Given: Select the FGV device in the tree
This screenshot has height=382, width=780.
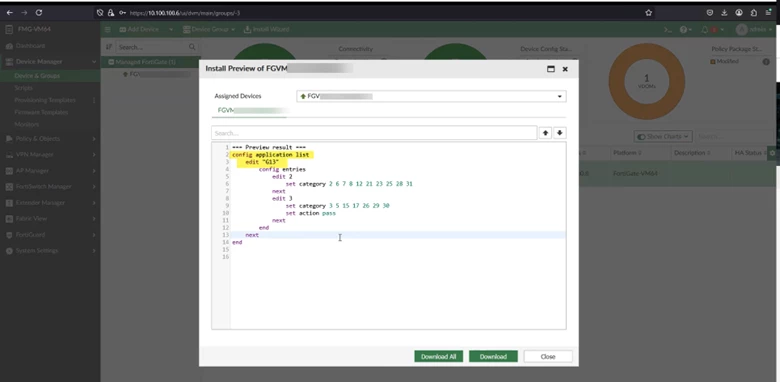Looking at the screenshot, I should [x=156, y=75].
